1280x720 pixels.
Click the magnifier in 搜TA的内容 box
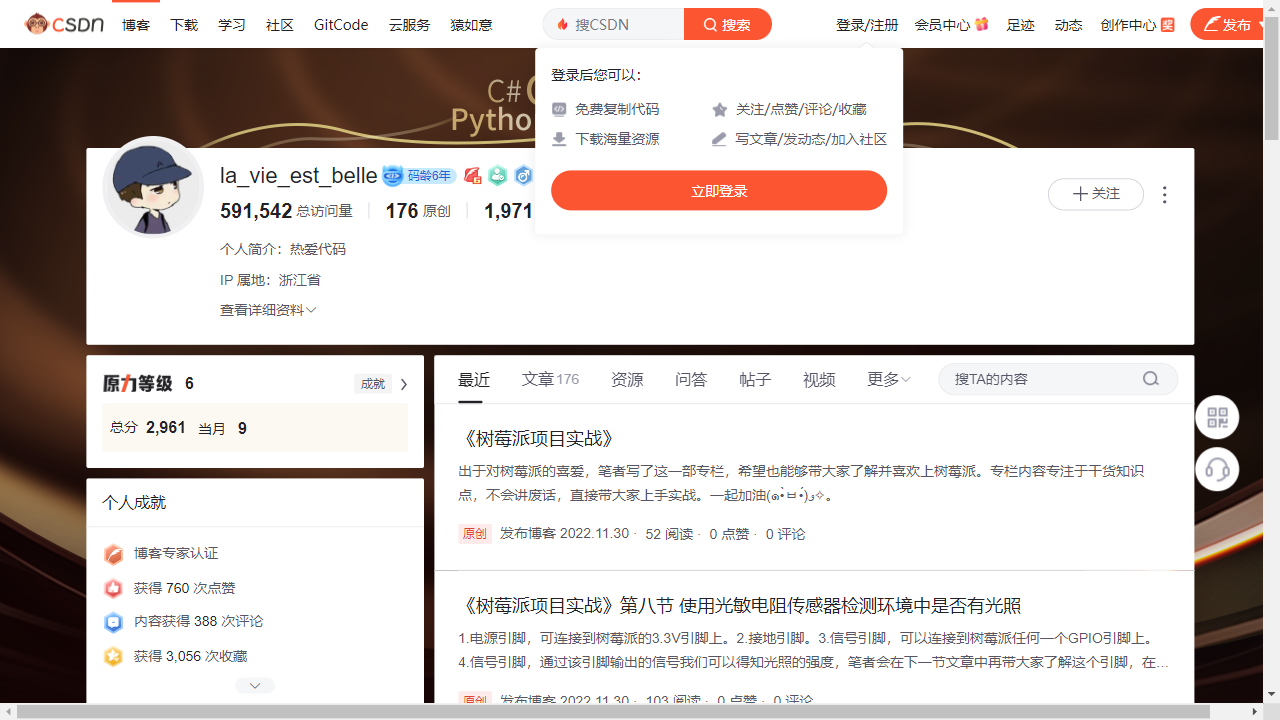pyautogui.click(x=1151, y=379)
